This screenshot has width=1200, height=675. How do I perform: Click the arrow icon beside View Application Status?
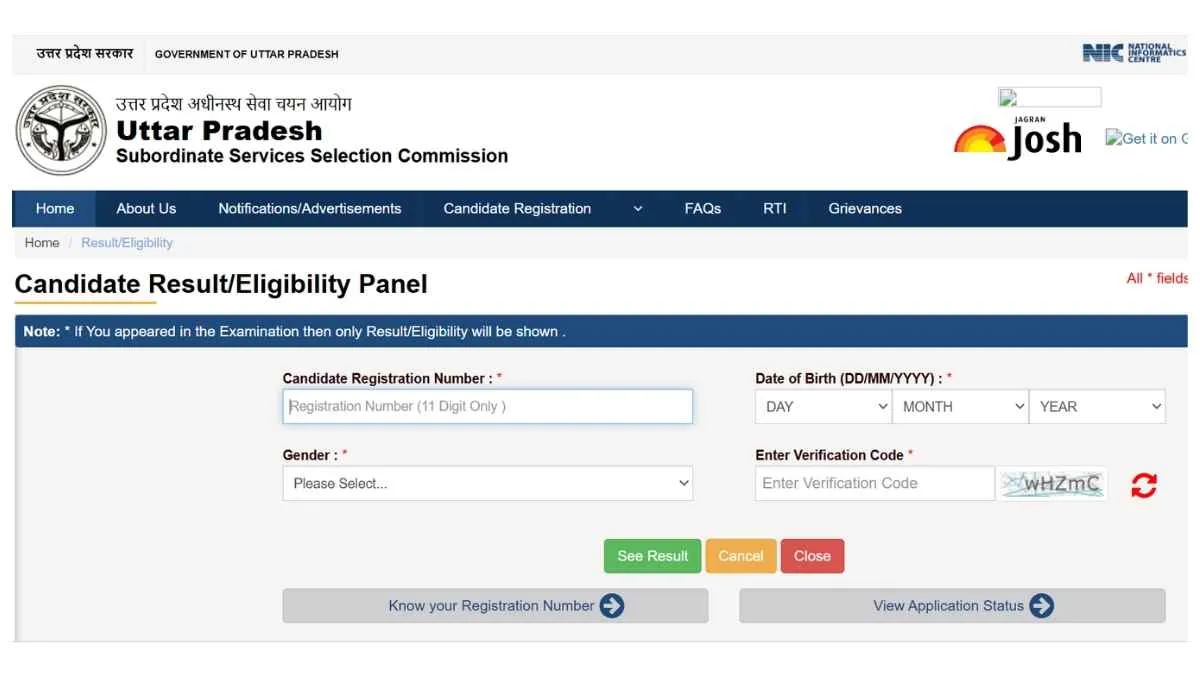click(x=1042, y=606)
